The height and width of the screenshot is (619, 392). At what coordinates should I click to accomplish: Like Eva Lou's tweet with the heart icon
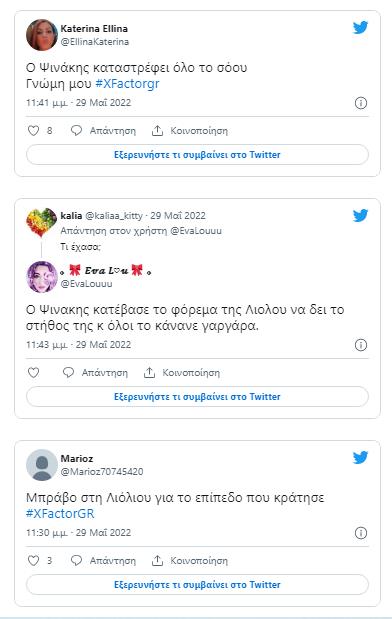34,373
